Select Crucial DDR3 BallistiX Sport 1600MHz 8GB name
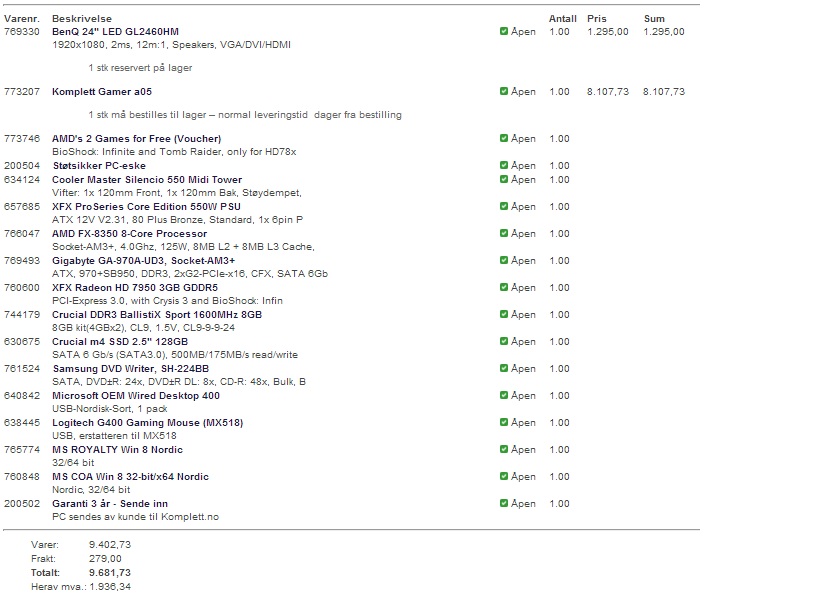819x599 pixels. point(157,314)
